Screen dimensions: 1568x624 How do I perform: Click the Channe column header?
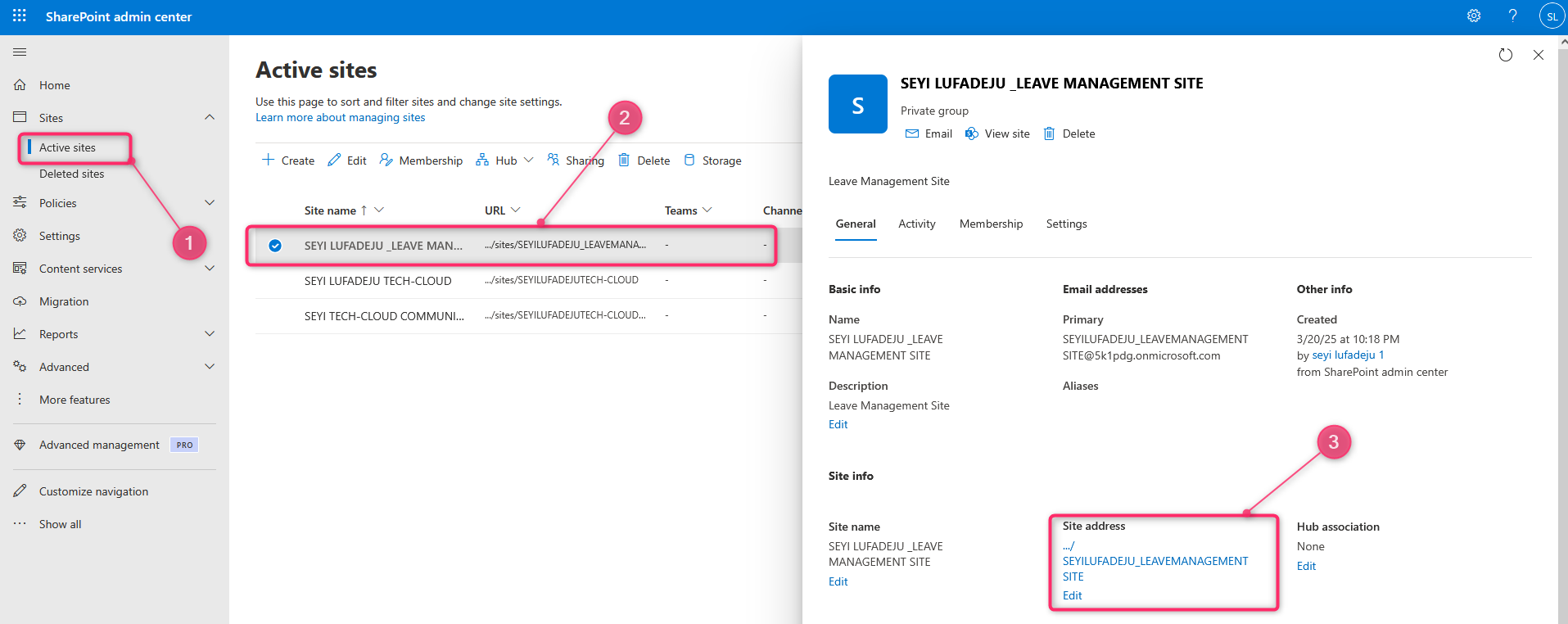coord(783,210)
